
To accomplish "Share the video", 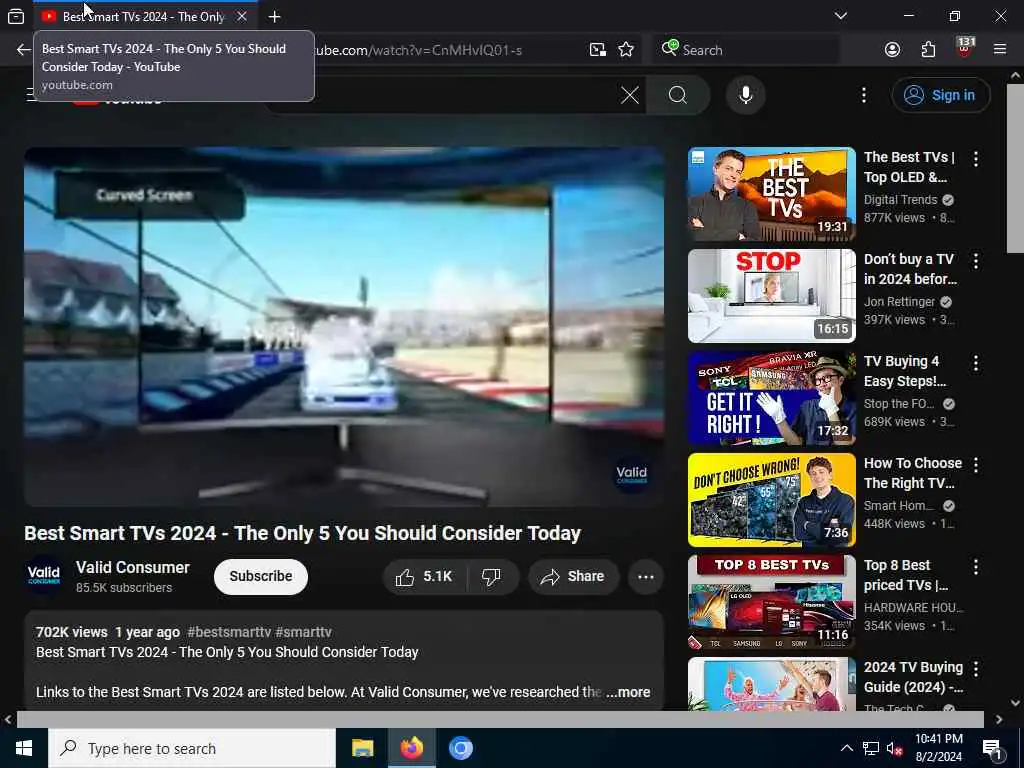I will coord(573,577).
